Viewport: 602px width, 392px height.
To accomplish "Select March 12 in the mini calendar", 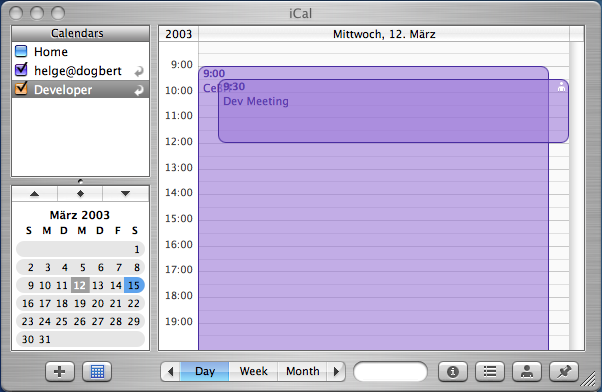I will [80, 285].
